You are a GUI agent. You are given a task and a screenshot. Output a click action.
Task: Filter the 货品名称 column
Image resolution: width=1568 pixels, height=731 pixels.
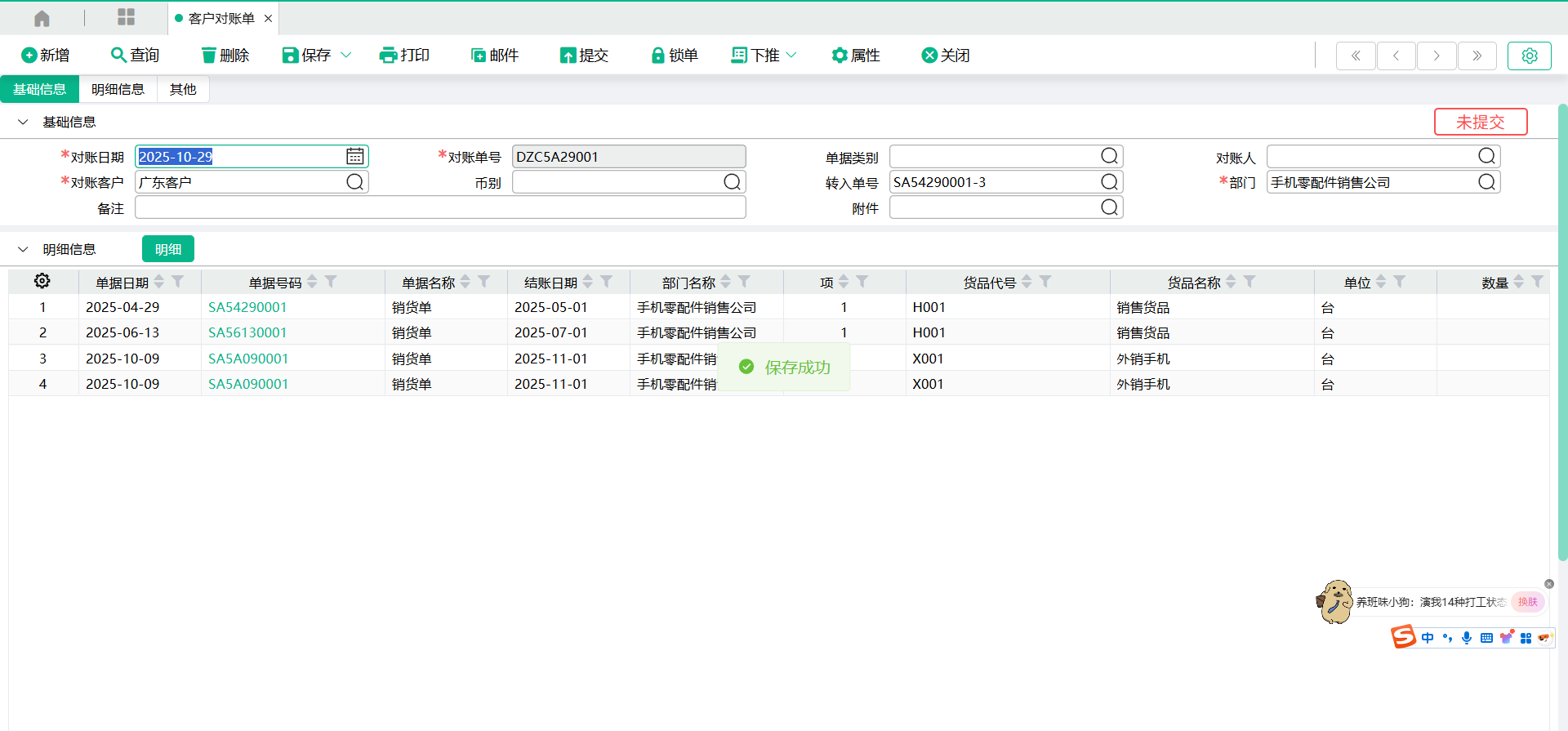click(1249, 282)
